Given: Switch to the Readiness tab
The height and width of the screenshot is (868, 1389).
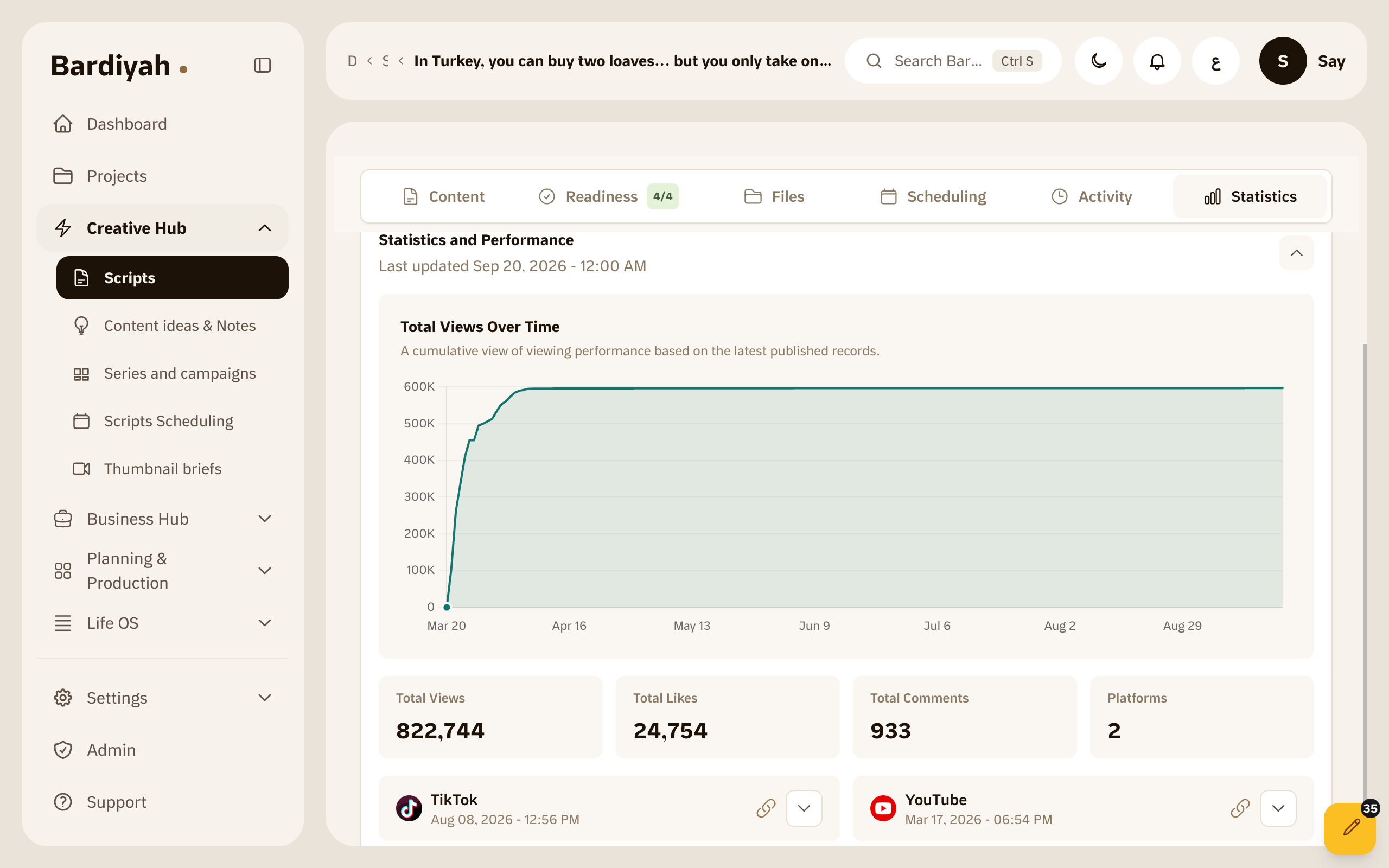Looking at the screenshot, I should pos(608,196).
